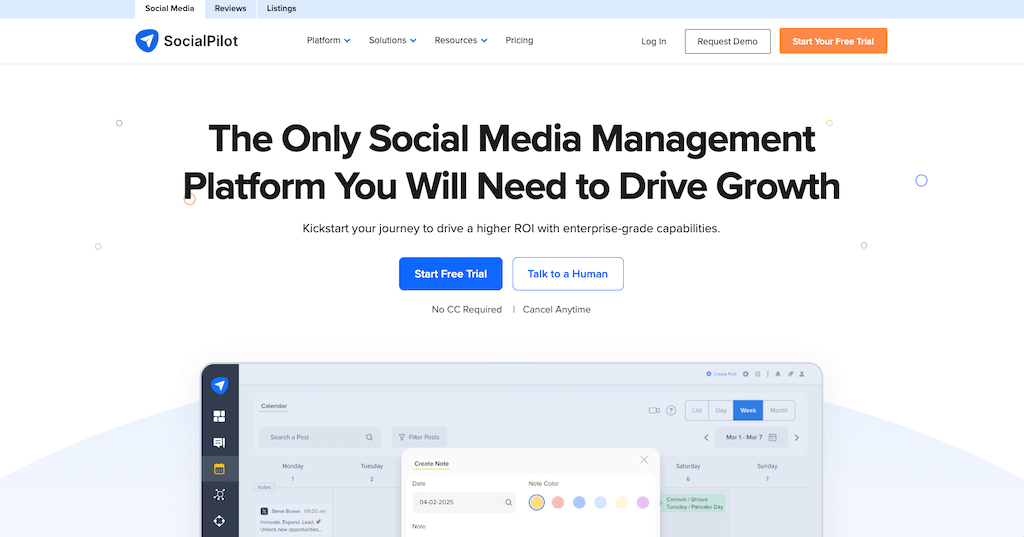Click the calendar icon beside Mar 1 - Mar 7
Viewport: 1024px width, 537px height.
click(x=773, y=437)
